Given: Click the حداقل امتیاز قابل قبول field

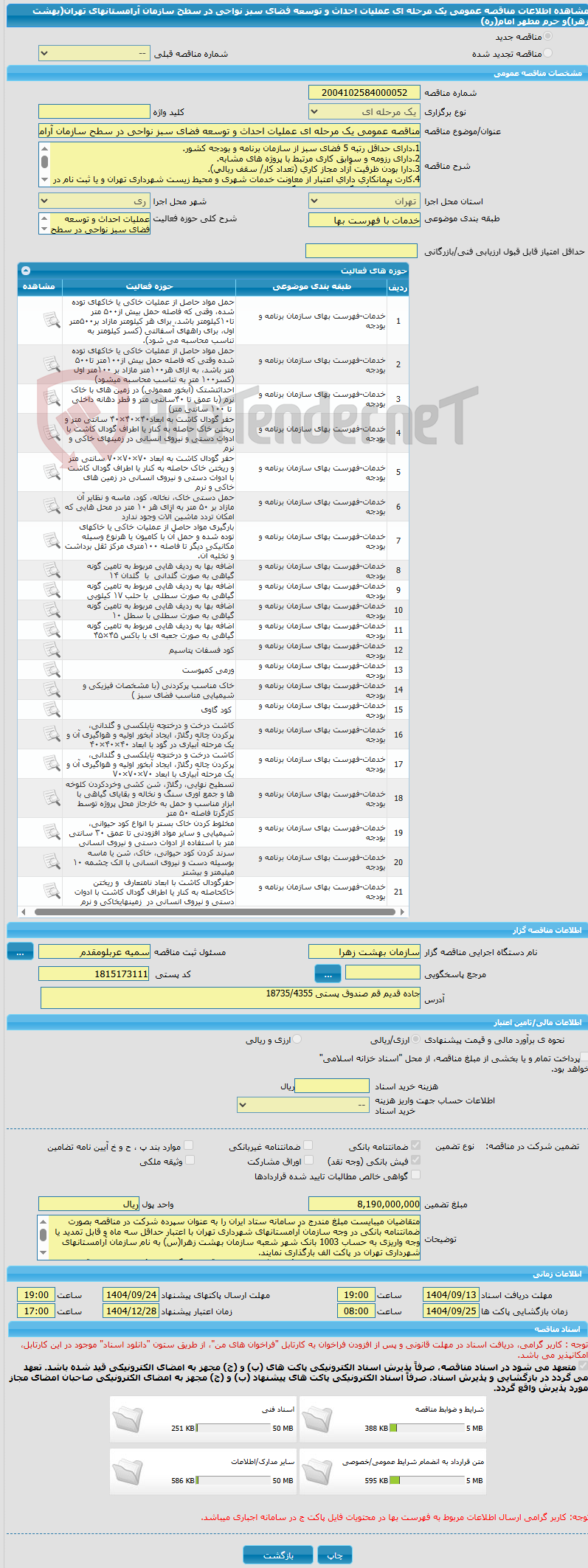Looking at the screenshot, I should [x=362, y=251].
